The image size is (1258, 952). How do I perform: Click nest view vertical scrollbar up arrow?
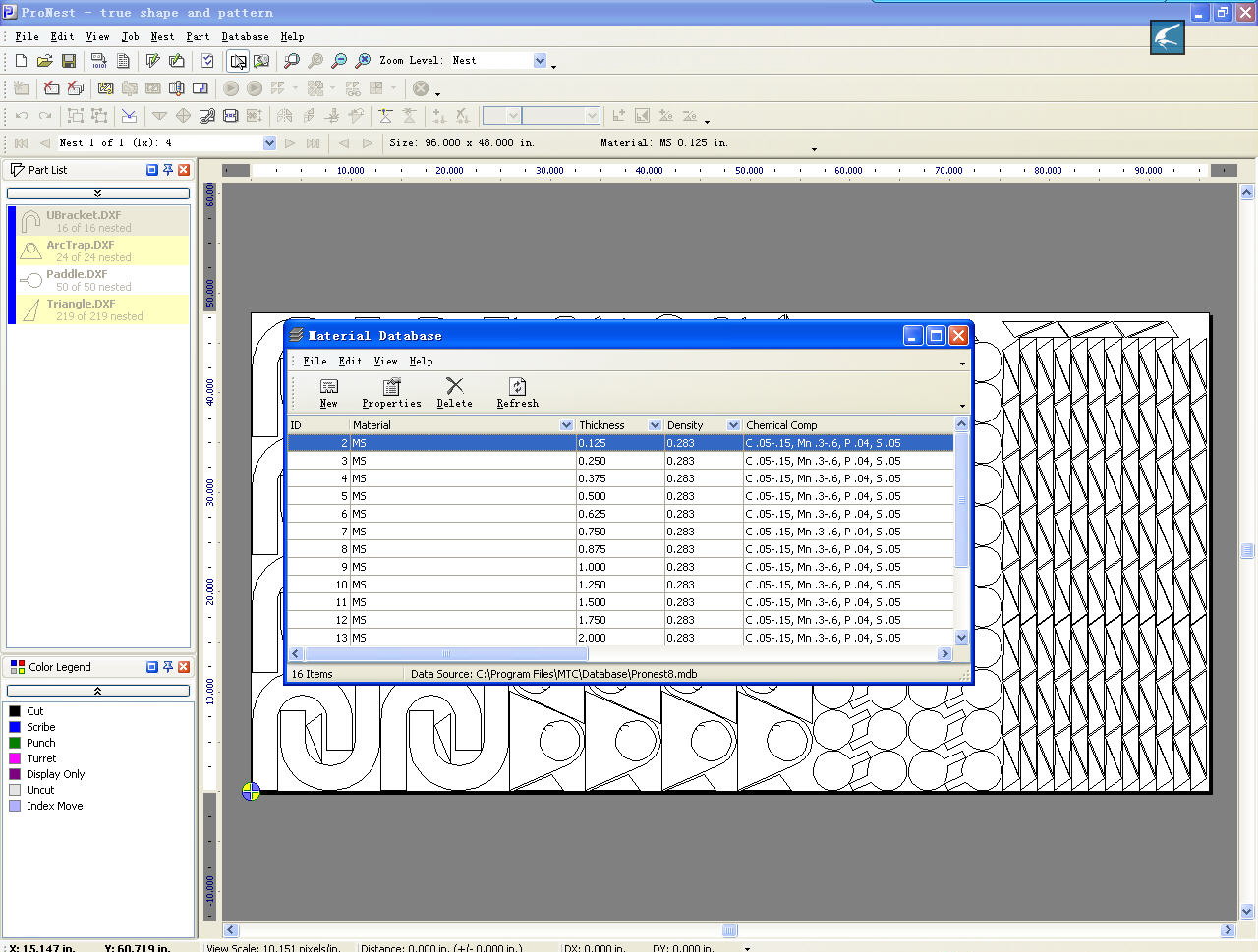pyautogui.click(x=1247, y=192)
